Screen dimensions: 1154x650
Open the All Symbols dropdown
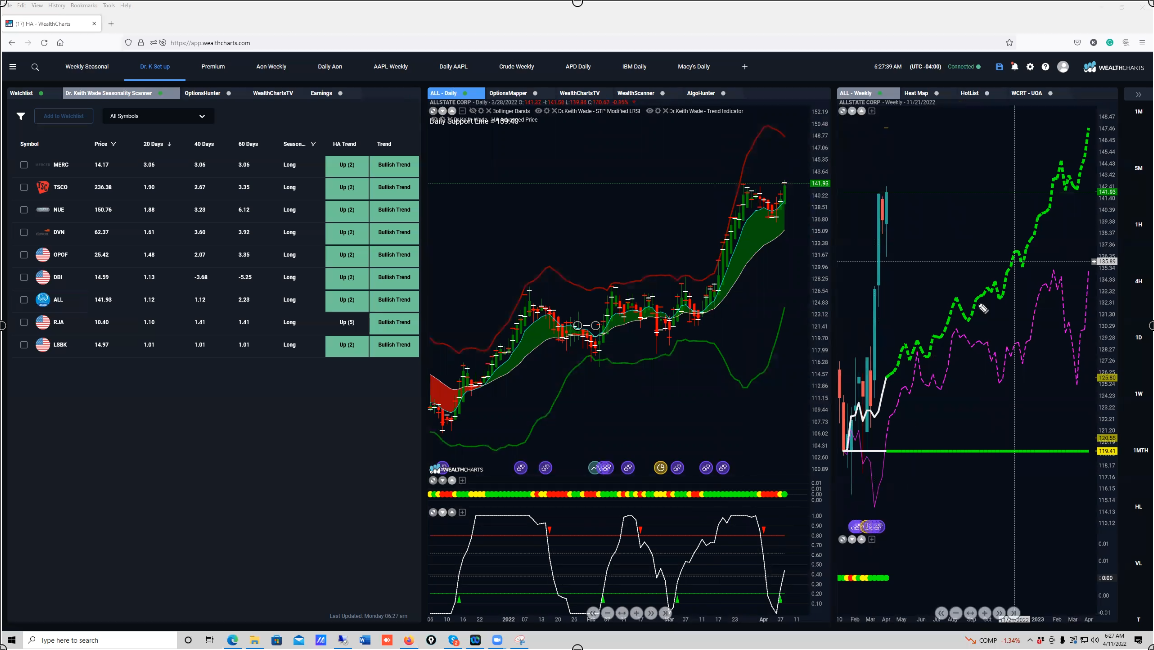click(x=157, y=116)
